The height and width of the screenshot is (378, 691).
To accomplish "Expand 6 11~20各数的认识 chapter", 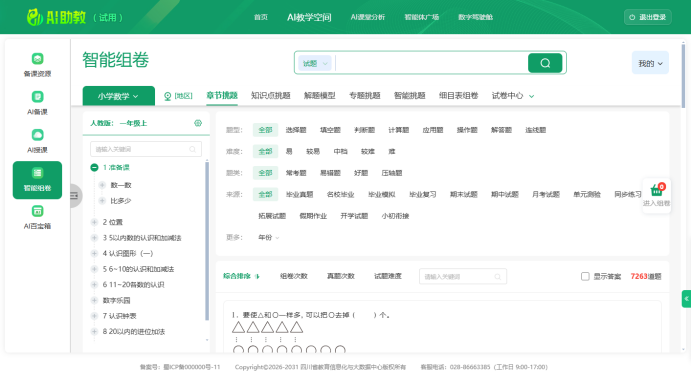I will tap(94, 285).
